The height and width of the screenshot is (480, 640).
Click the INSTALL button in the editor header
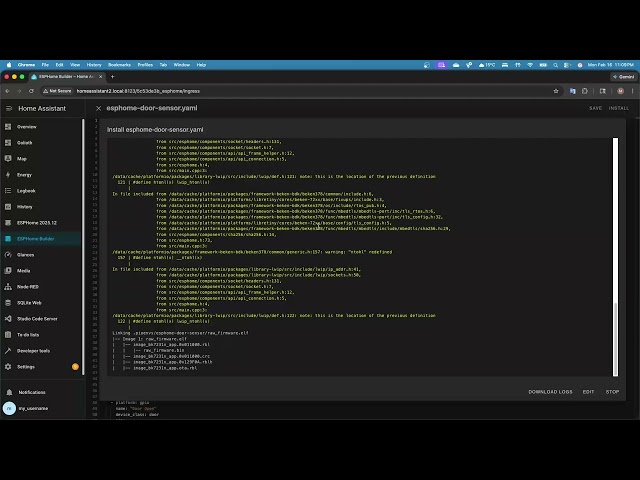(619, 108)
